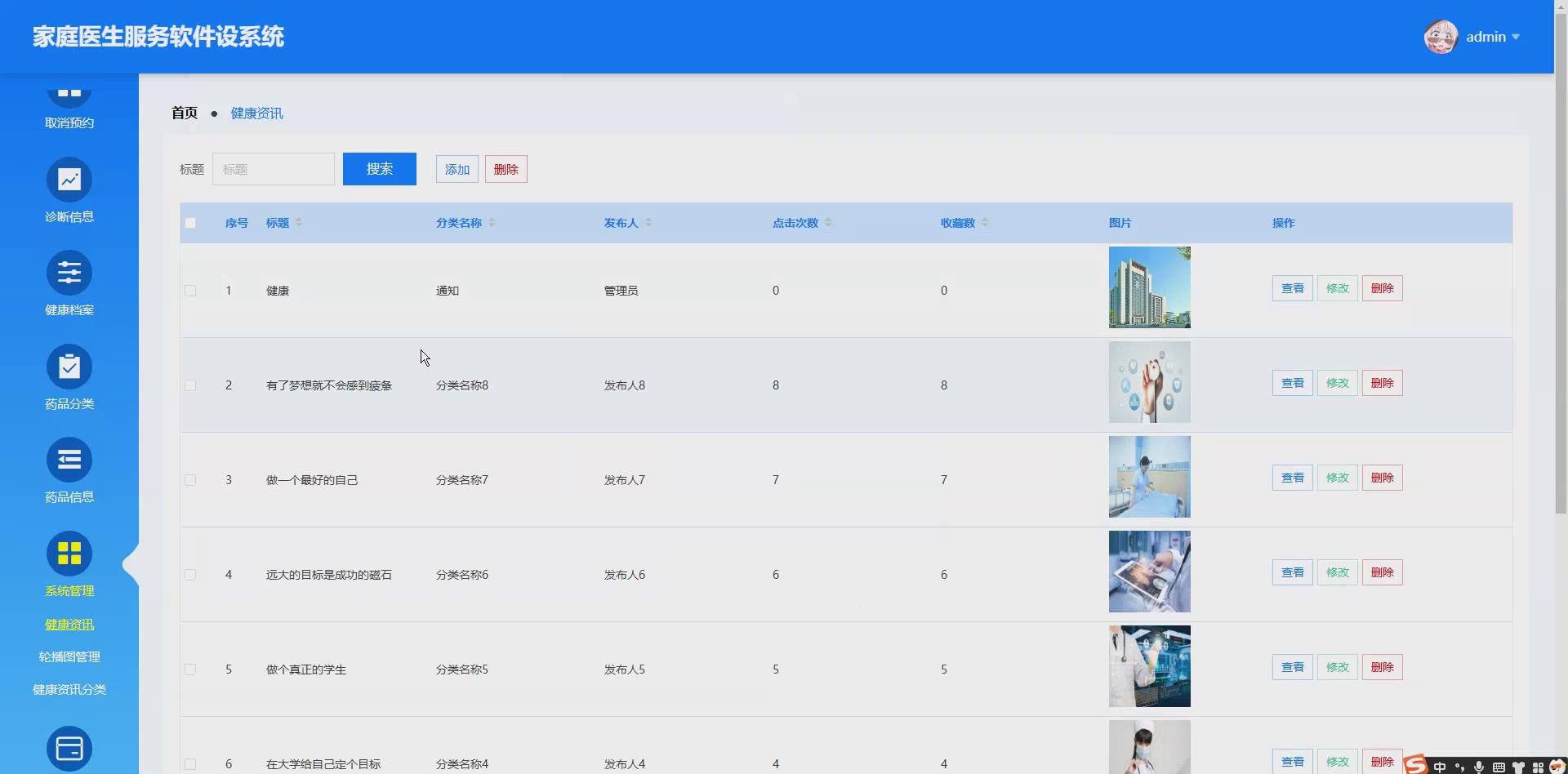The image size is (1568, 774).
Task: Go to 首页 breadcrumb
Action: (x=185, y=113)
